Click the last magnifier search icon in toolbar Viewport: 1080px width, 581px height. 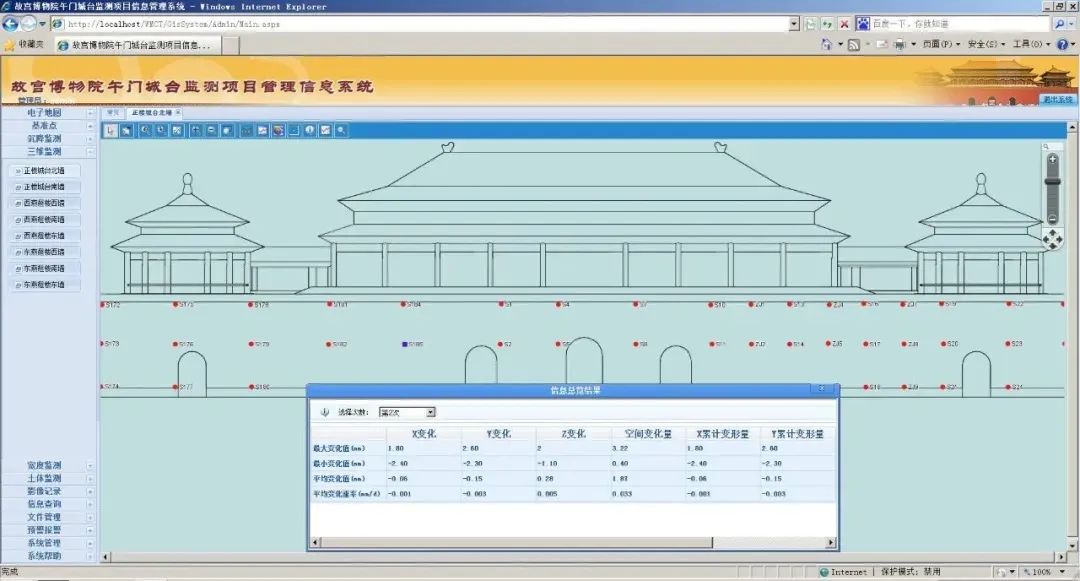[341, 130]
